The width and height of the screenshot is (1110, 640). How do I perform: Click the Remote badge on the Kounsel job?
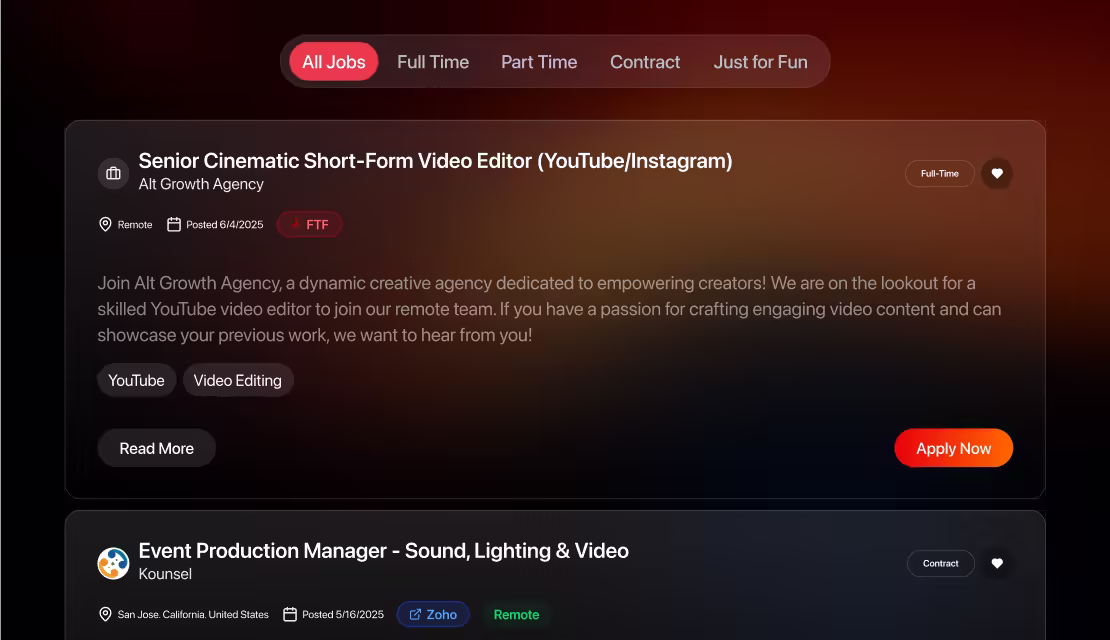click(517, 614)
